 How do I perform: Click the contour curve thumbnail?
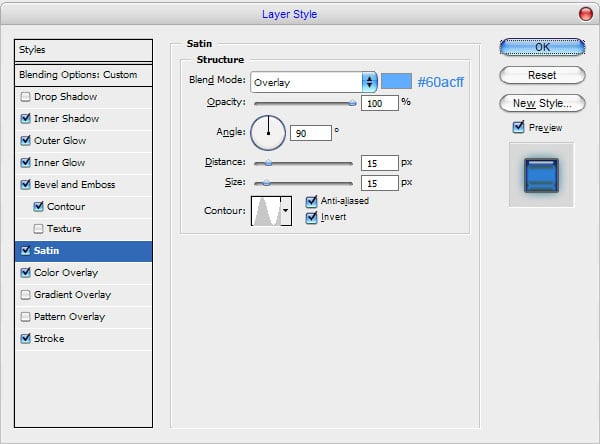click(x=265, y=211)
